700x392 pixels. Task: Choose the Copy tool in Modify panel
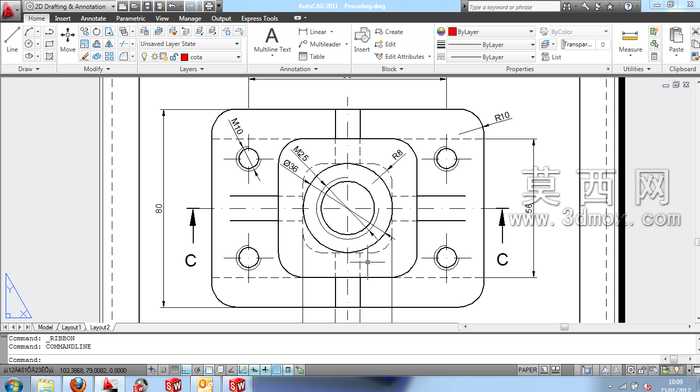coord(84,31)
